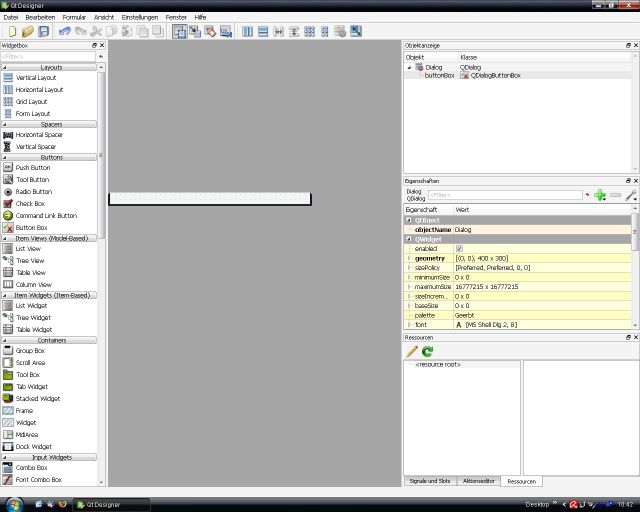Click the Save form disk icon
This screenshot has height=512, width=640.
point(43,32)
